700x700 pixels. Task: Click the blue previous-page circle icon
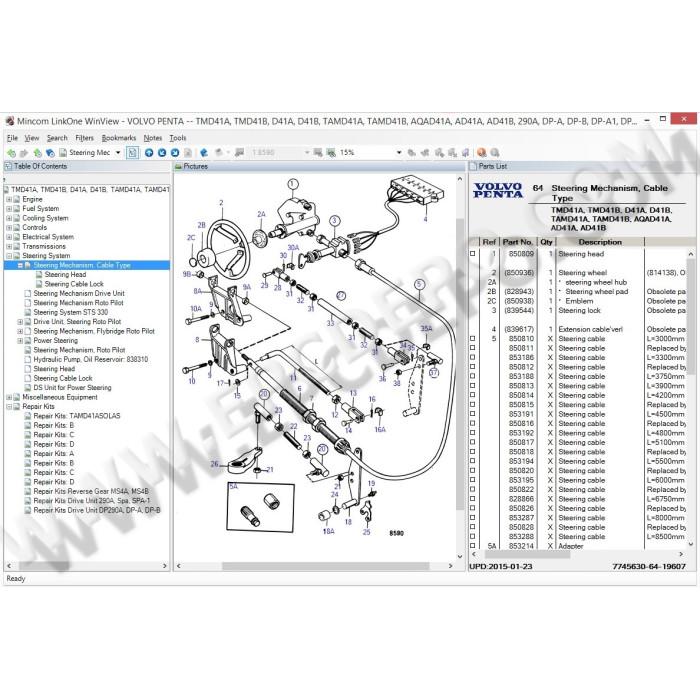click(162, 153)
